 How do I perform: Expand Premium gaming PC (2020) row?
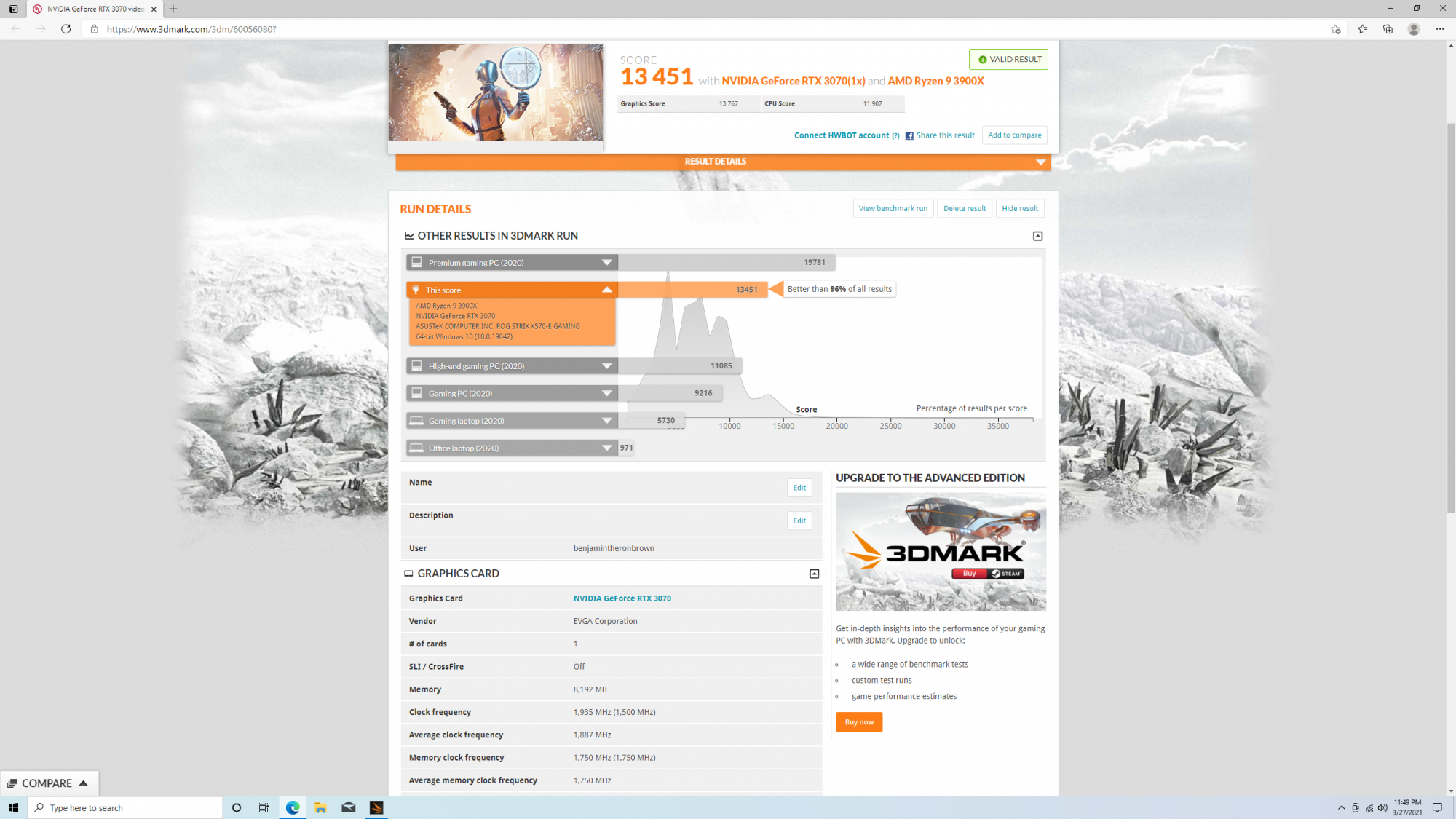pyautogui.click(x=606, y=263)
